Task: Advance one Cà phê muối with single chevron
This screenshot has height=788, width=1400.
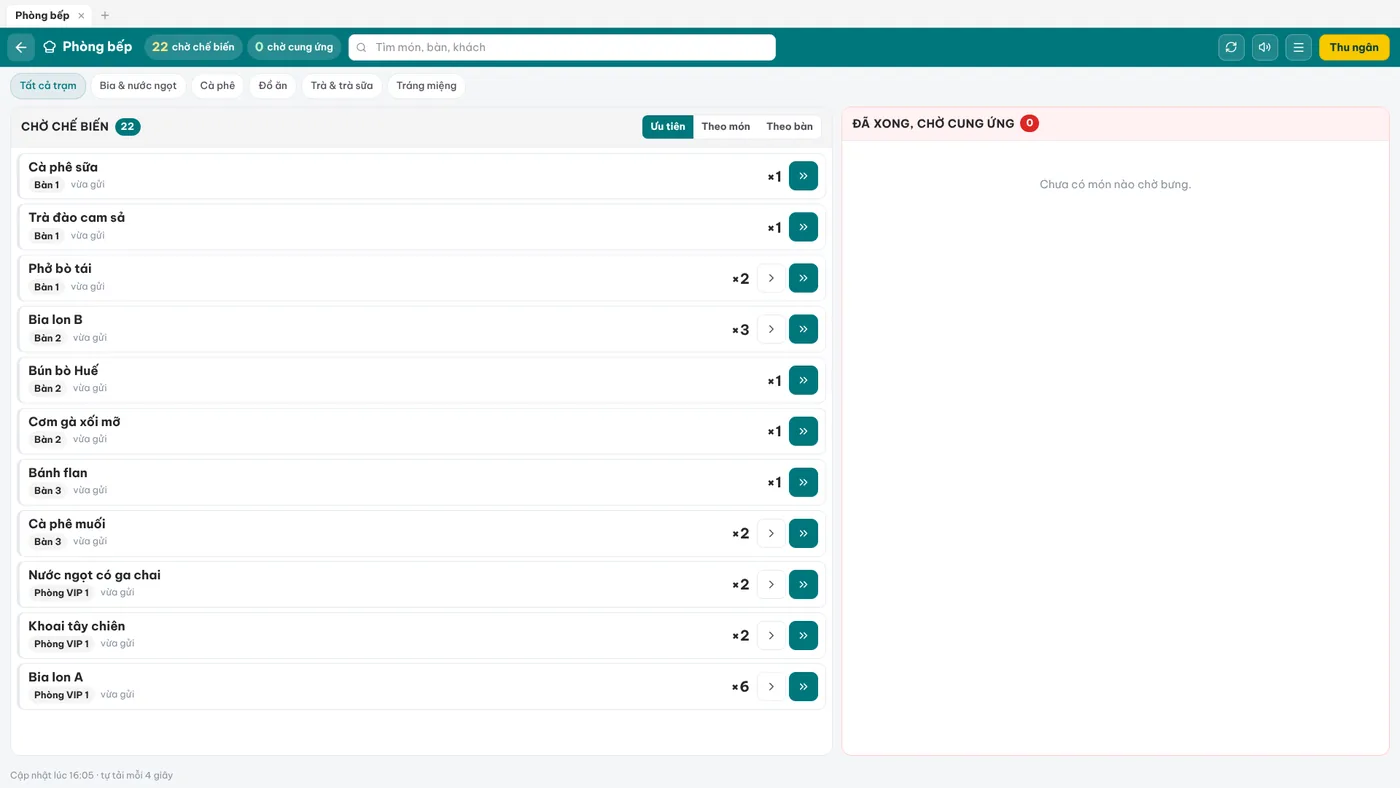Action: pos(771,533)
